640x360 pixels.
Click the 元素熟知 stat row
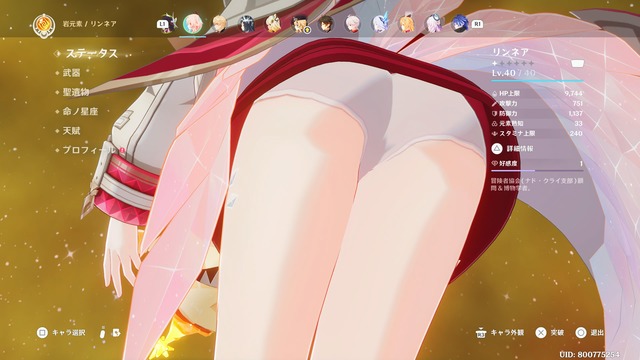tap(537, 124)
